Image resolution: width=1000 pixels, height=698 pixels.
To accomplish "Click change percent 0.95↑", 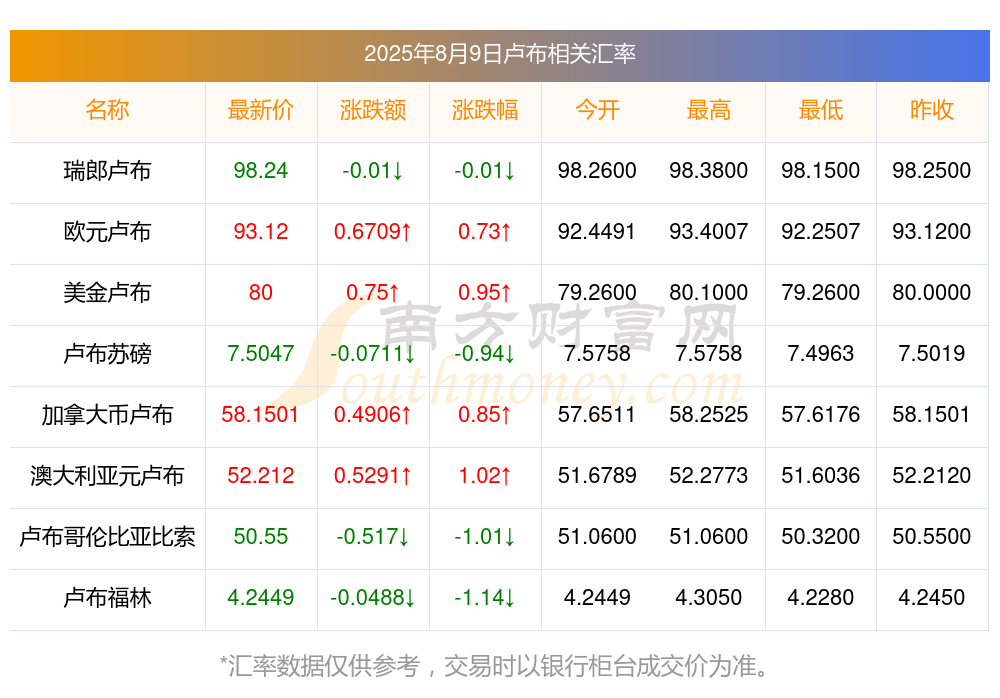I will 485,292.
